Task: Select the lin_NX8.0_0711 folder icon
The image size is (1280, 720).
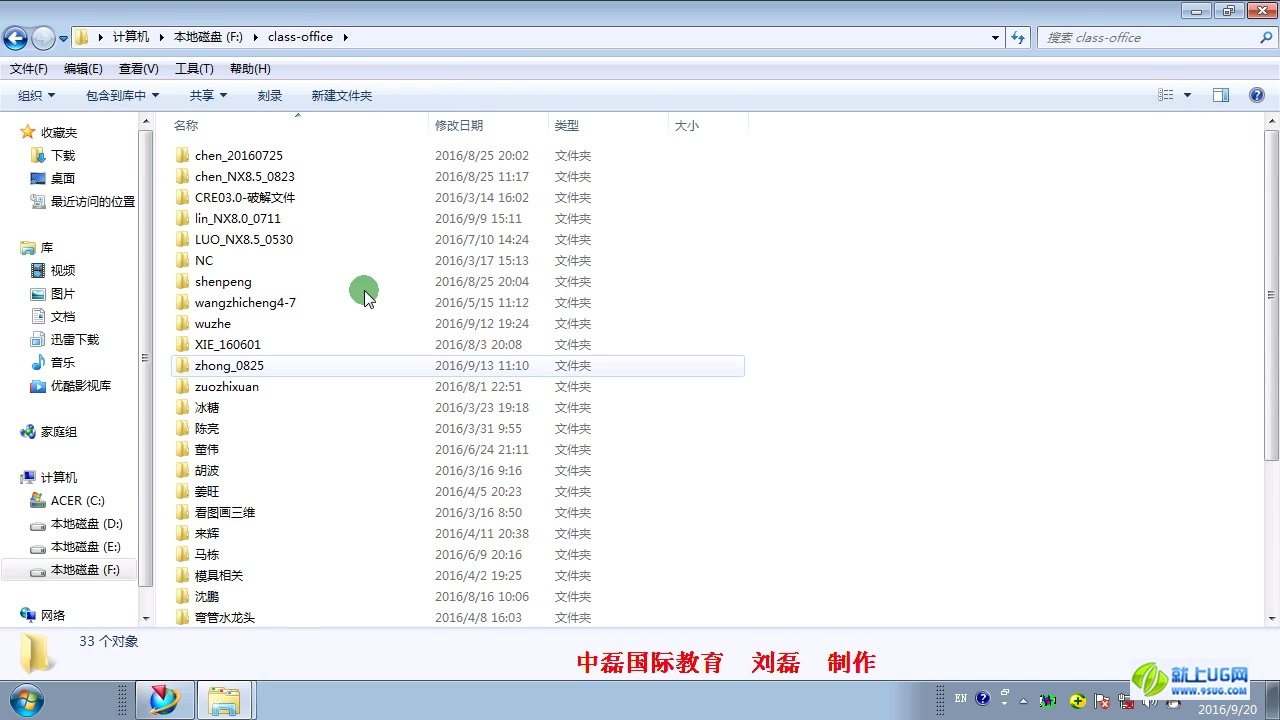Action: (182, 219)
